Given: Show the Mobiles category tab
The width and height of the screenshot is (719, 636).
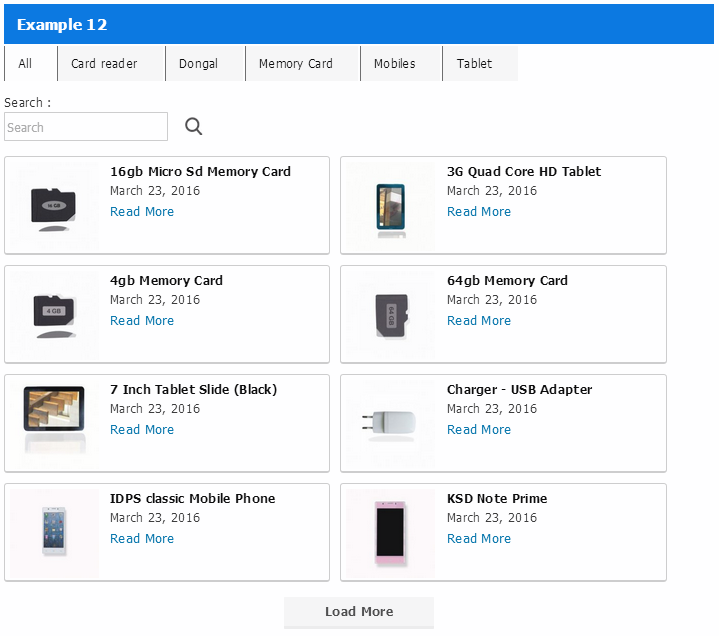Looking at the screenshot, I should click(x=394, y=63).
